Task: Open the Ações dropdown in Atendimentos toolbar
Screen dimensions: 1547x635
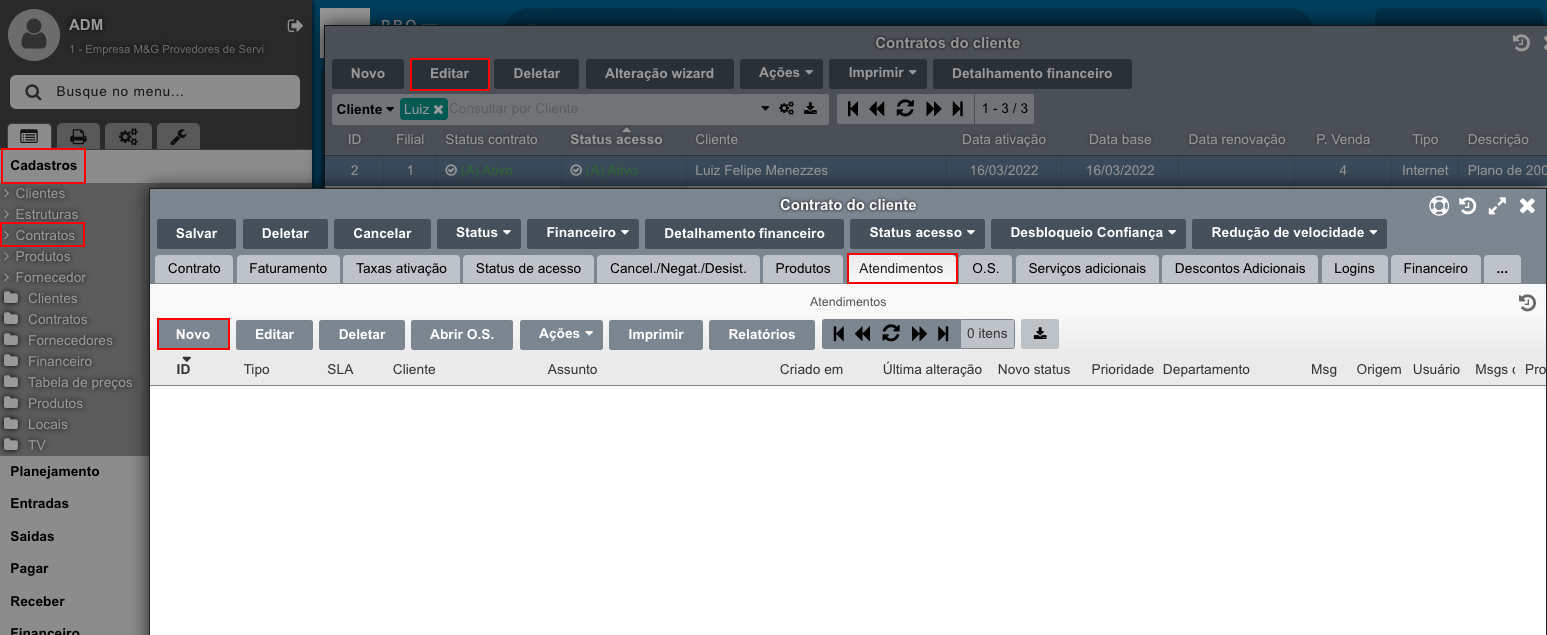Action: point(561,334)
